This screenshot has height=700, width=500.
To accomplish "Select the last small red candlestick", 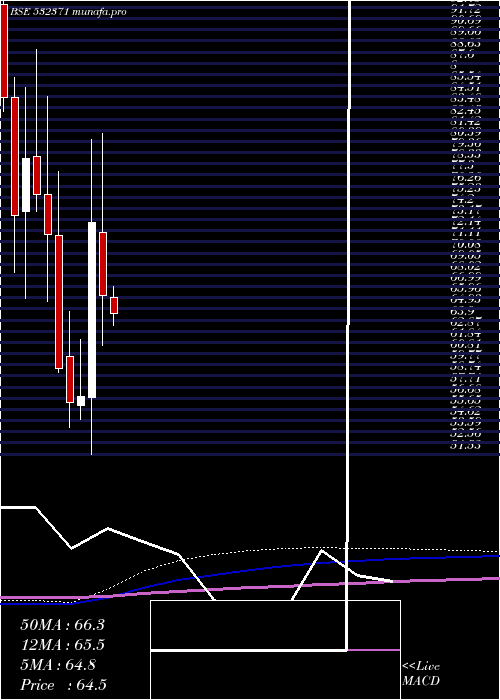I will (x=114, y=305).
